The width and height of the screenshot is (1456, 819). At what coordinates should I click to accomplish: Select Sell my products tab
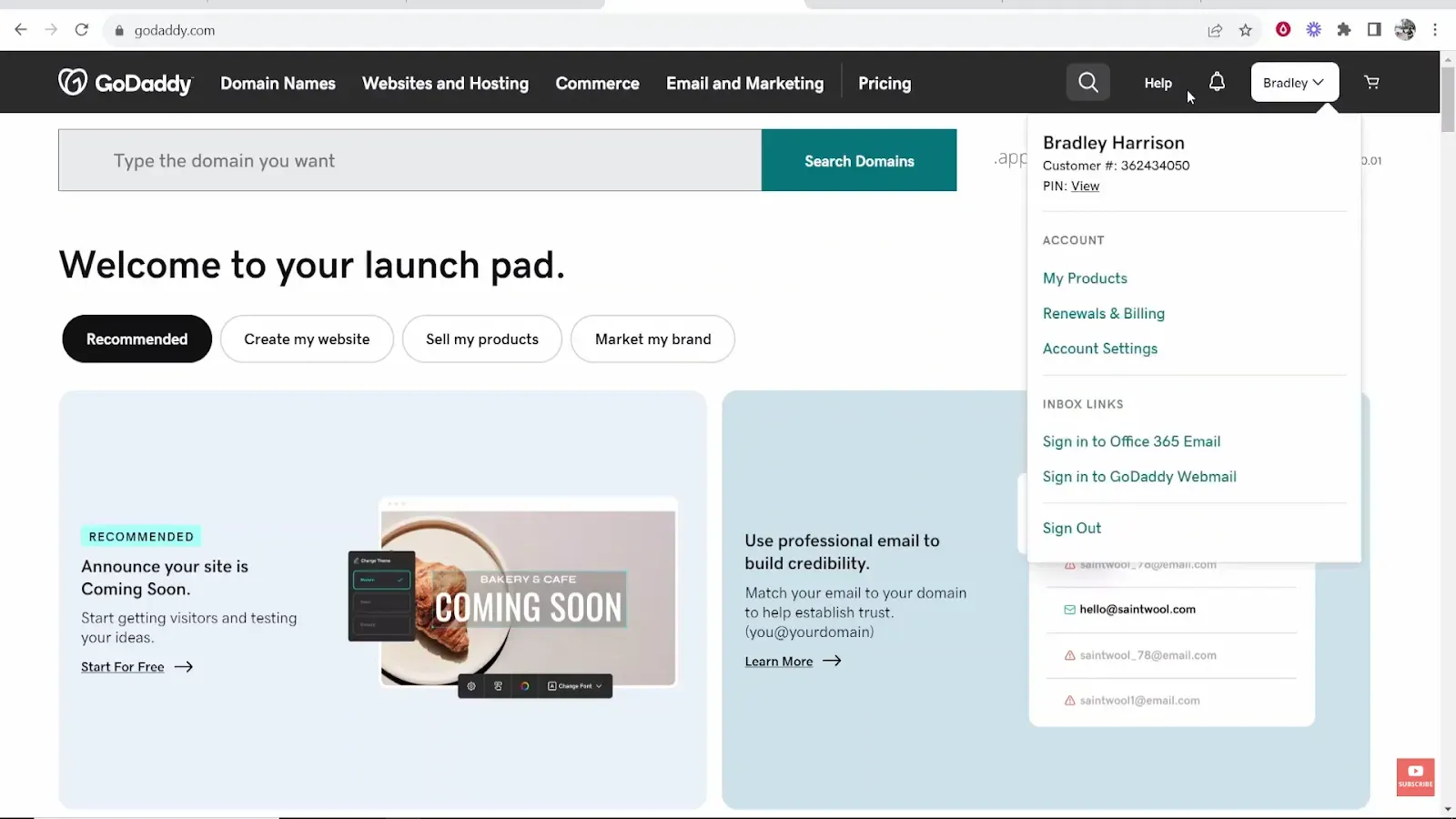[x=482, y=339]
